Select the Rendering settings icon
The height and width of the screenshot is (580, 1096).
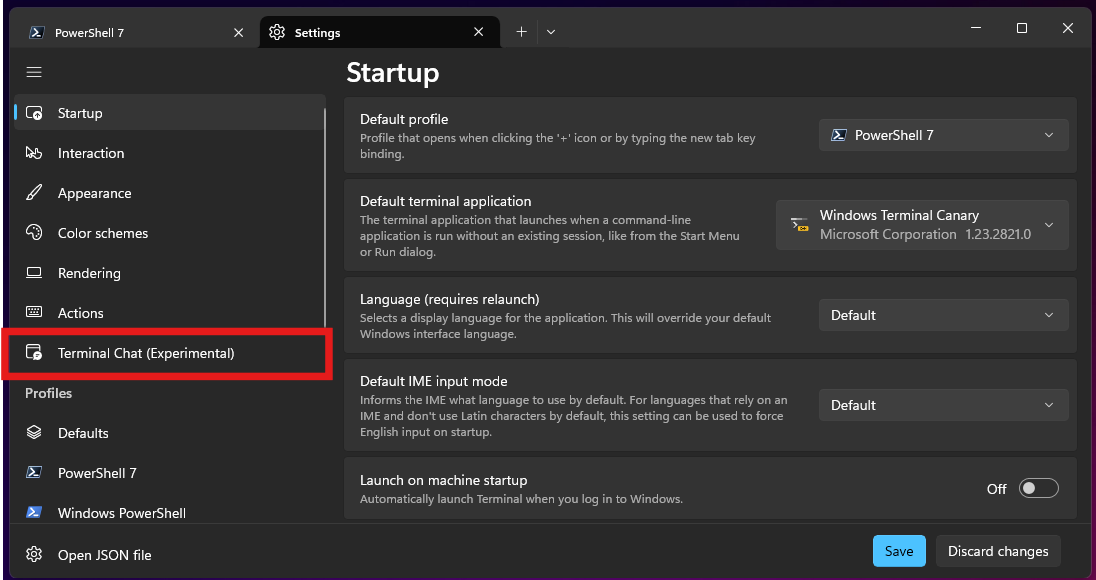point(33,273)
